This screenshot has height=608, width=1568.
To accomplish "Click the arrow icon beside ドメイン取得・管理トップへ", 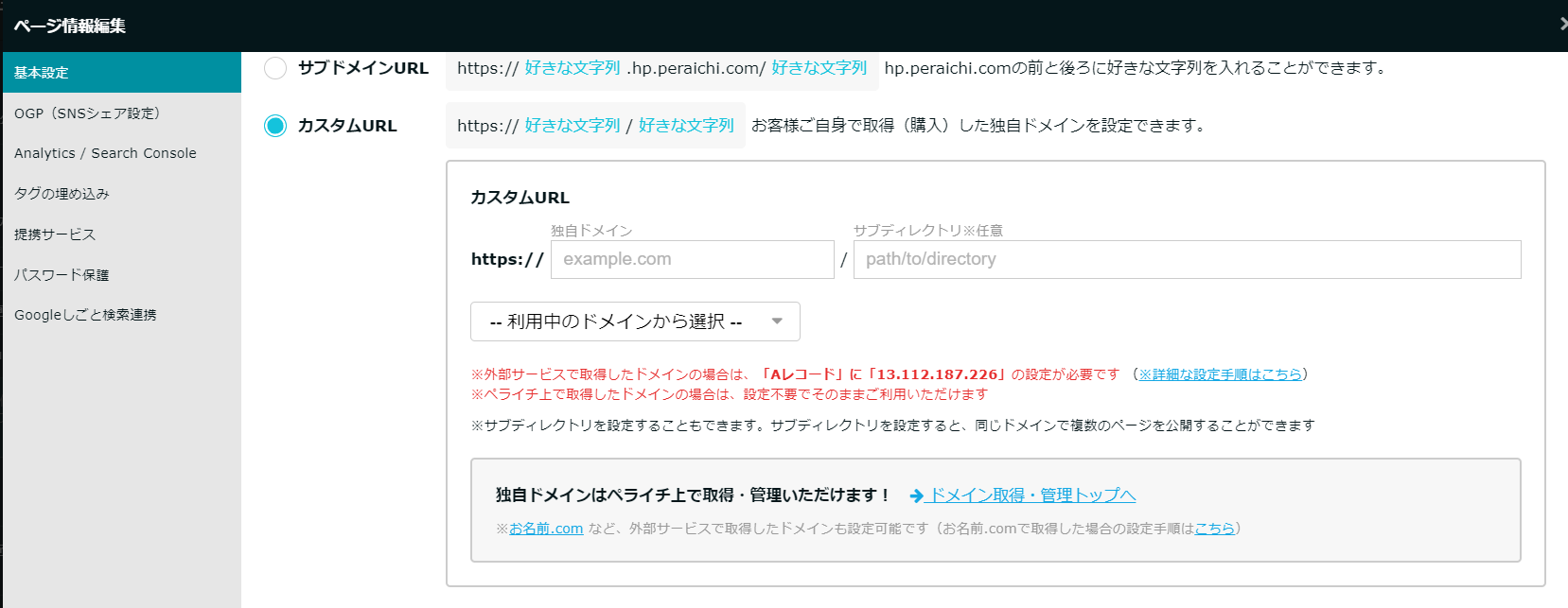I will point(916,495).
